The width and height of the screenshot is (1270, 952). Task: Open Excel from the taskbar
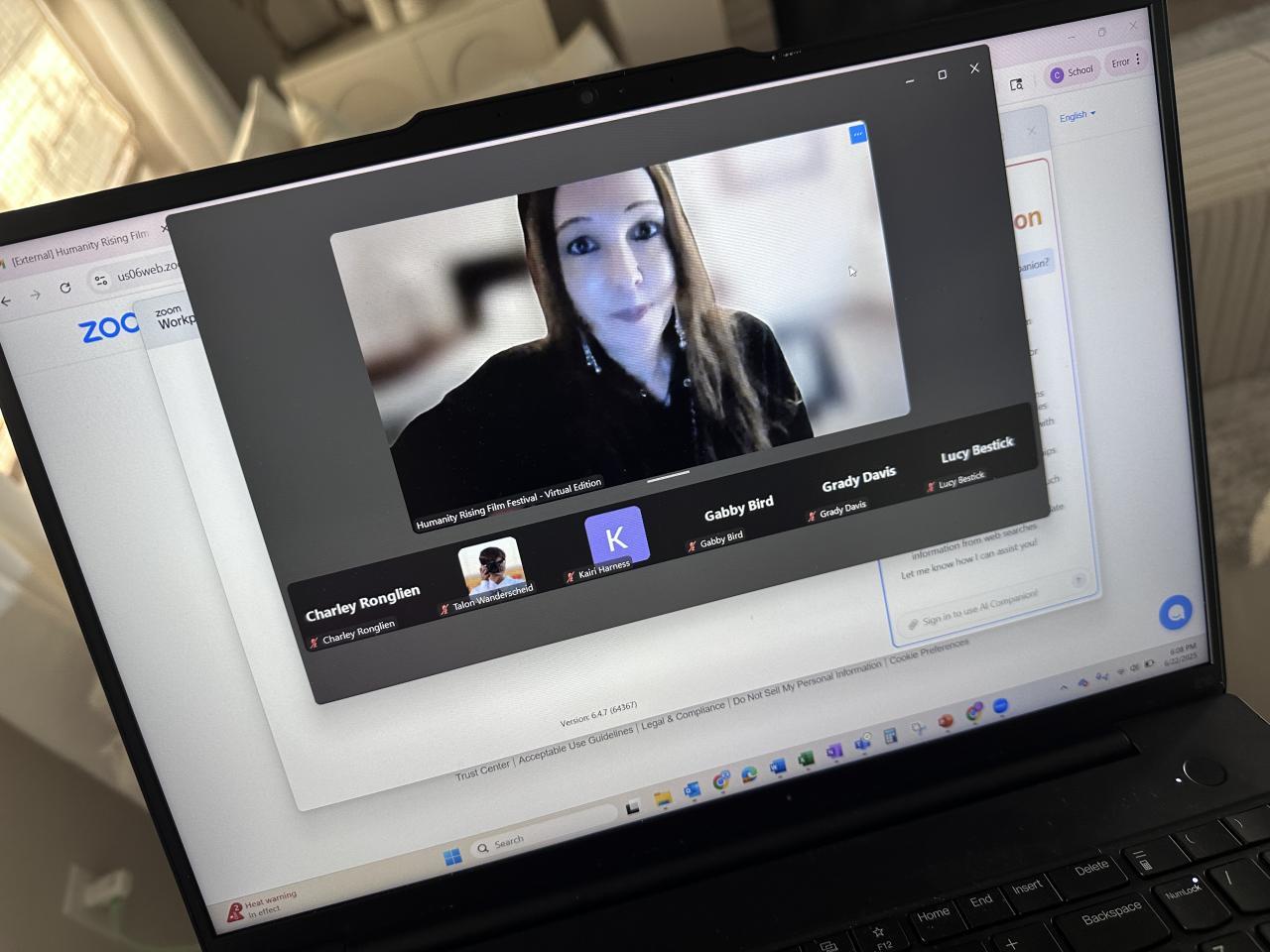tap(806, 759)
